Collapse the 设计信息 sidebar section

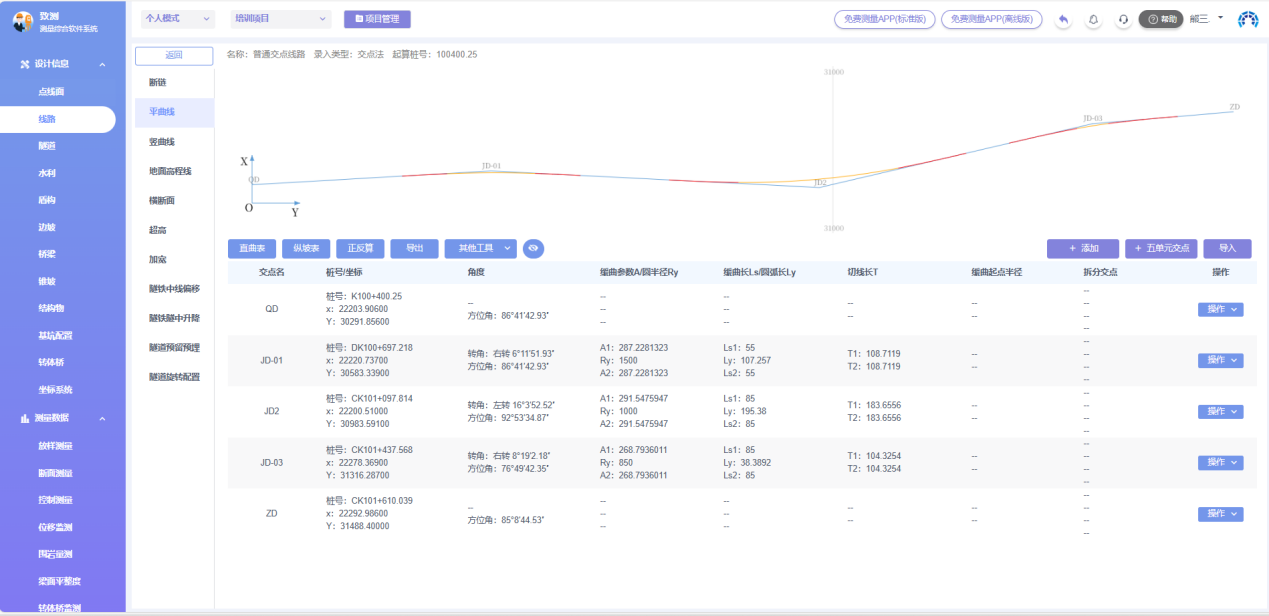point(102,64)
